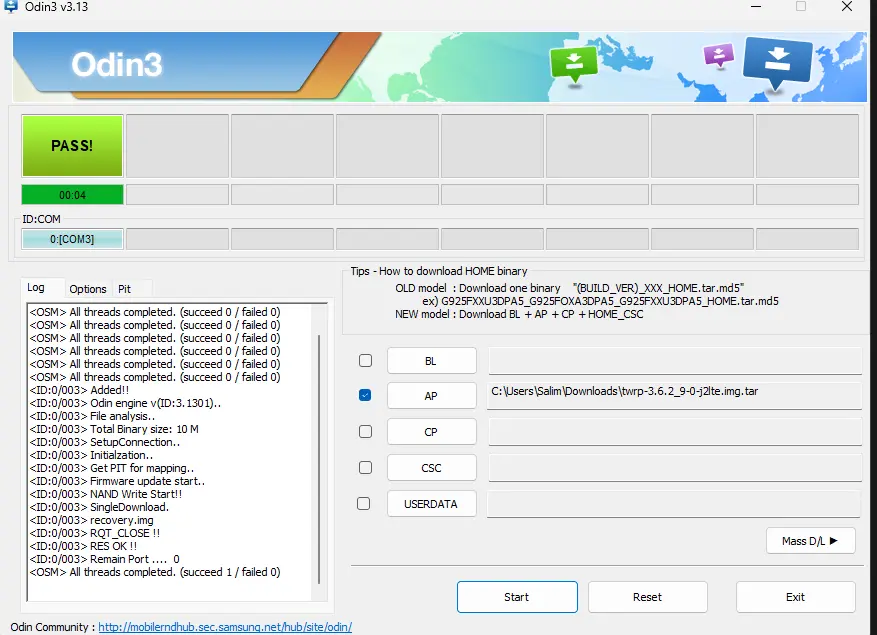Click the 'File analysis..' log line
Screen dimensions: 877x635
(92, 416)
